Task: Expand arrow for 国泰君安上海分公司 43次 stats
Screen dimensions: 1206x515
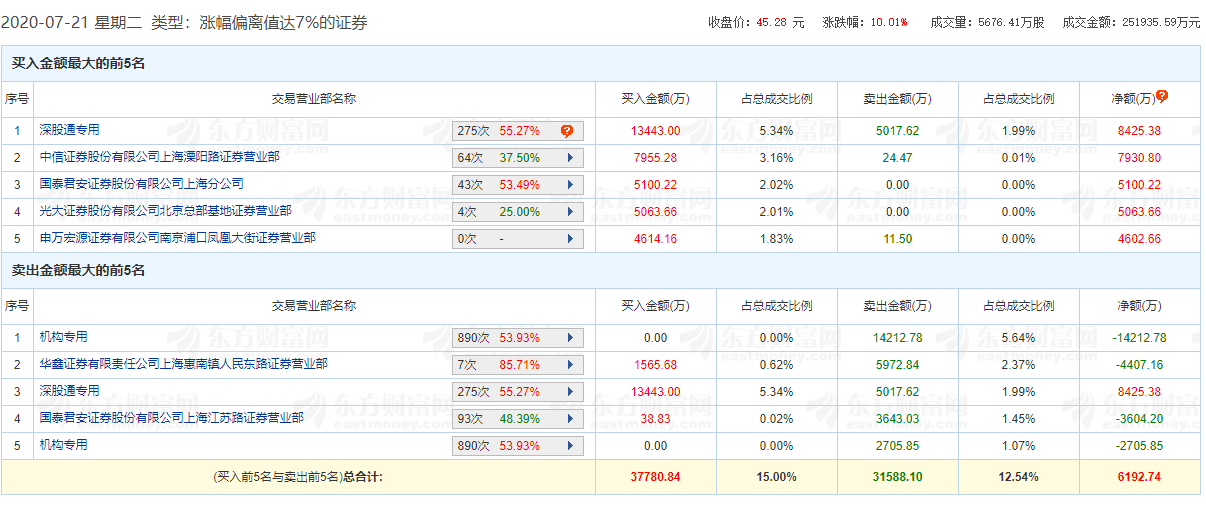Action: pos(570,185)
